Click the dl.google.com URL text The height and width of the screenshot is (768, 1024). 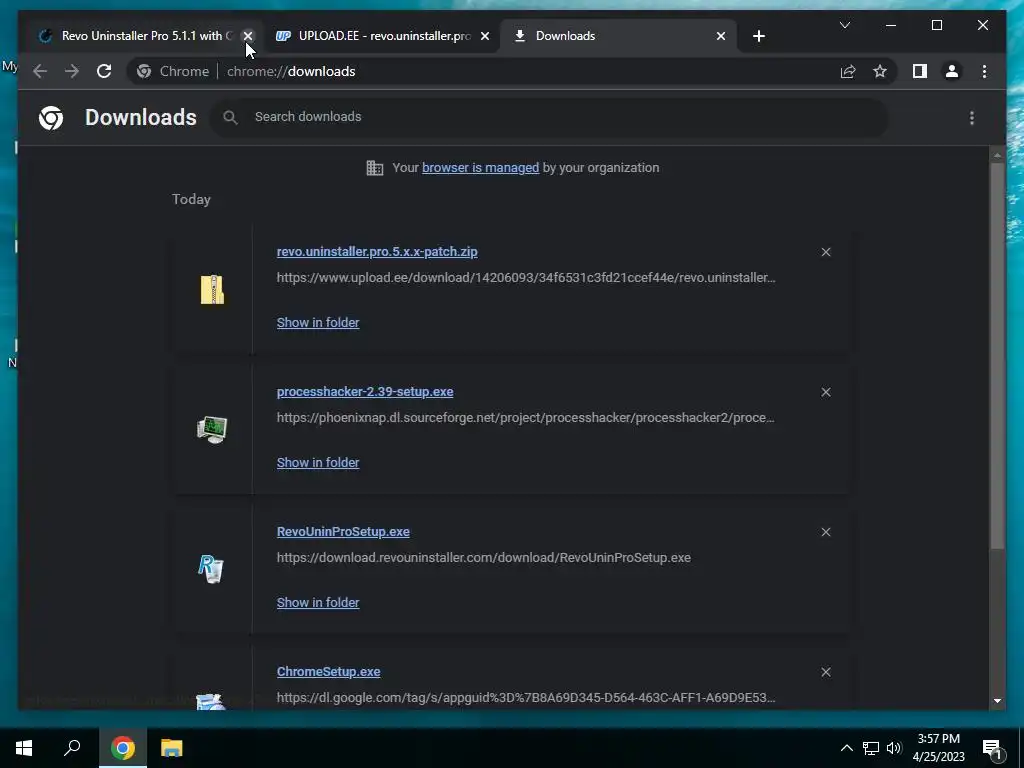526,697
